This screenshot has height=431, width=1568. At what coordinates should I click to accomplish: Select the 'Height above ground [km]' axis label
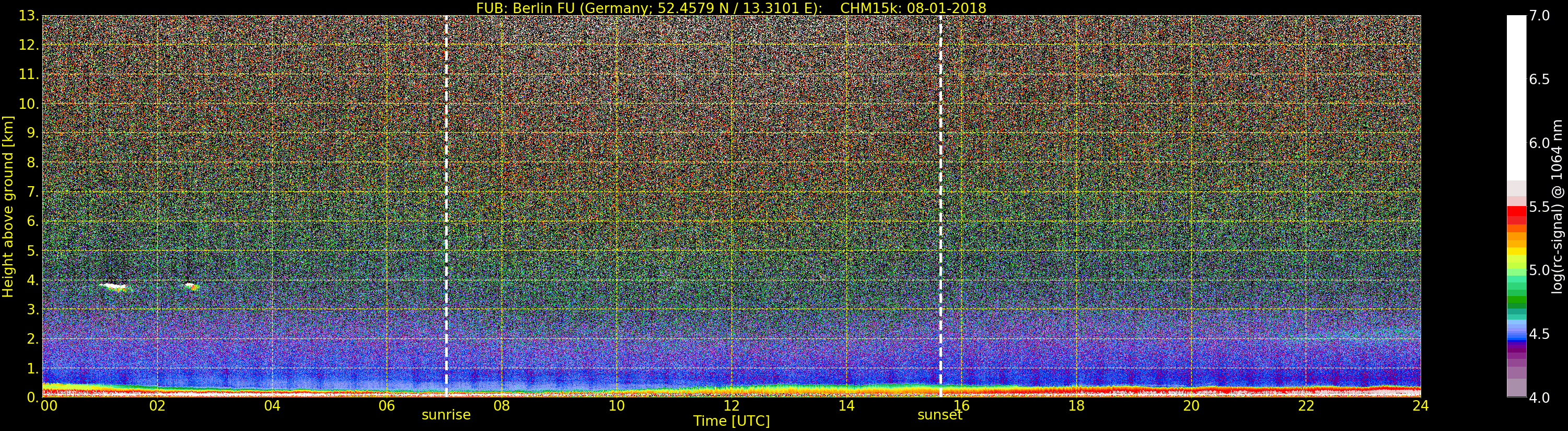point(8,207)
